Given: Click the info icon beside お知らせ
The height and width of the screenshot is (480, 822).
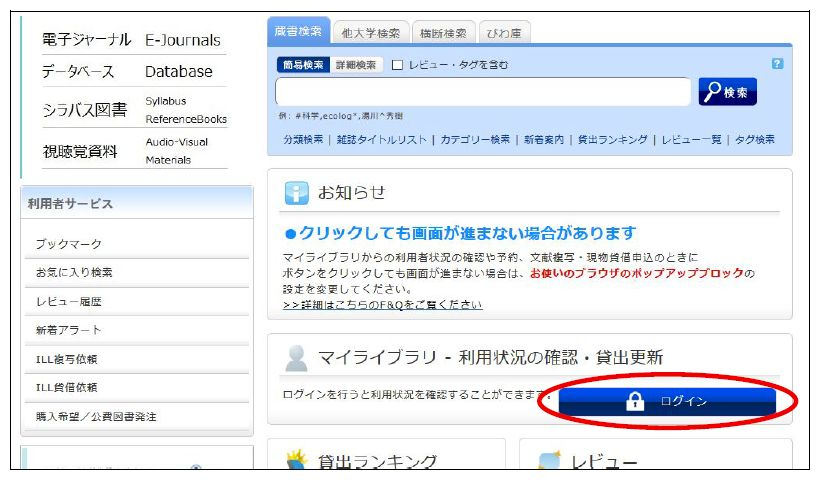Looking at the screenshot, I should pos(297,193).
